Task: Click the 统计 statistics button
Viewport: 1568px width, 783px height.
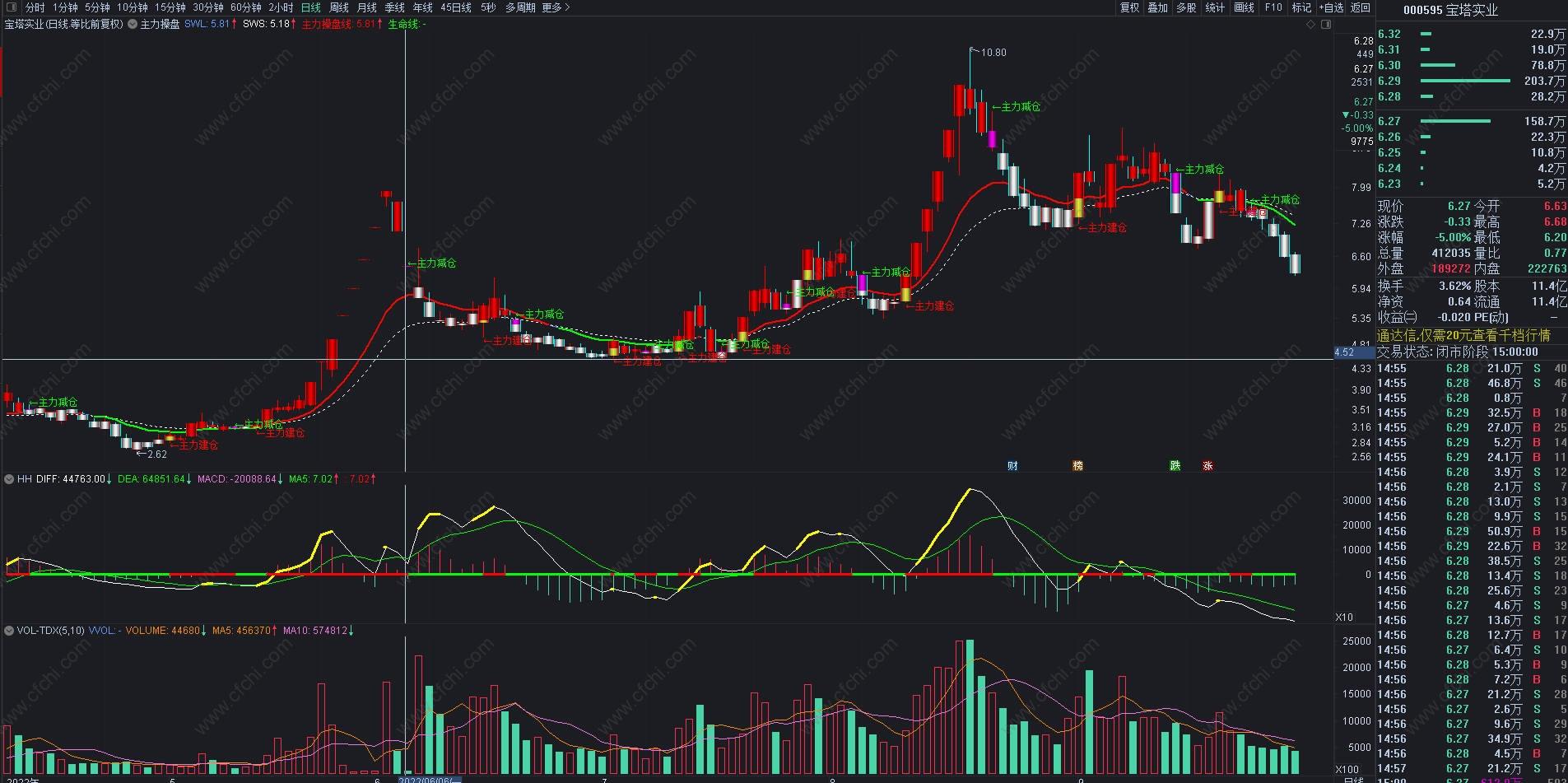Action: (x=1215, y=7)
